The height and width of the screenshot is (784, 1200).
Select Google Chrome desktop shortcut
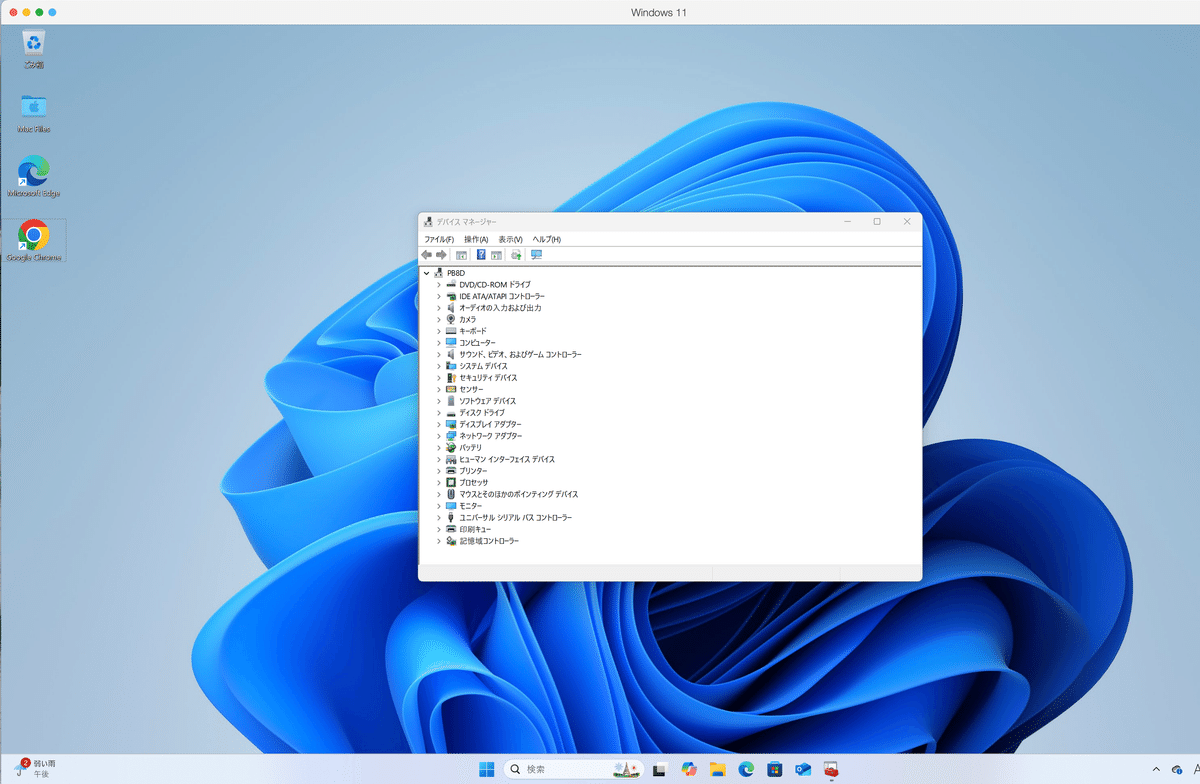pos(34,241)
